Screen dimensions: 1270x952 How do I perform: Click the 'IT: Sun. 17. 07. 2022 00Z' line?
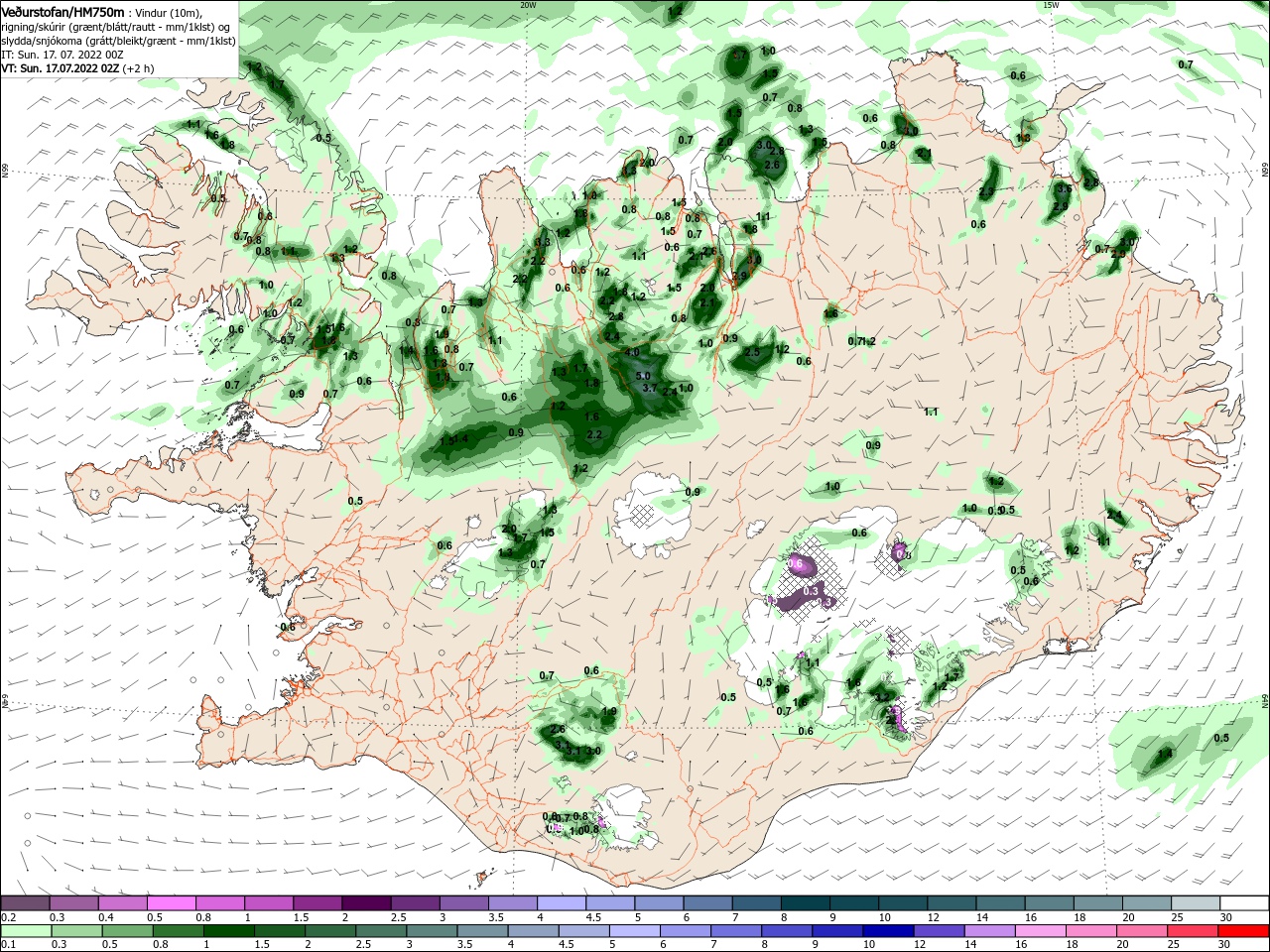[62, 55]
